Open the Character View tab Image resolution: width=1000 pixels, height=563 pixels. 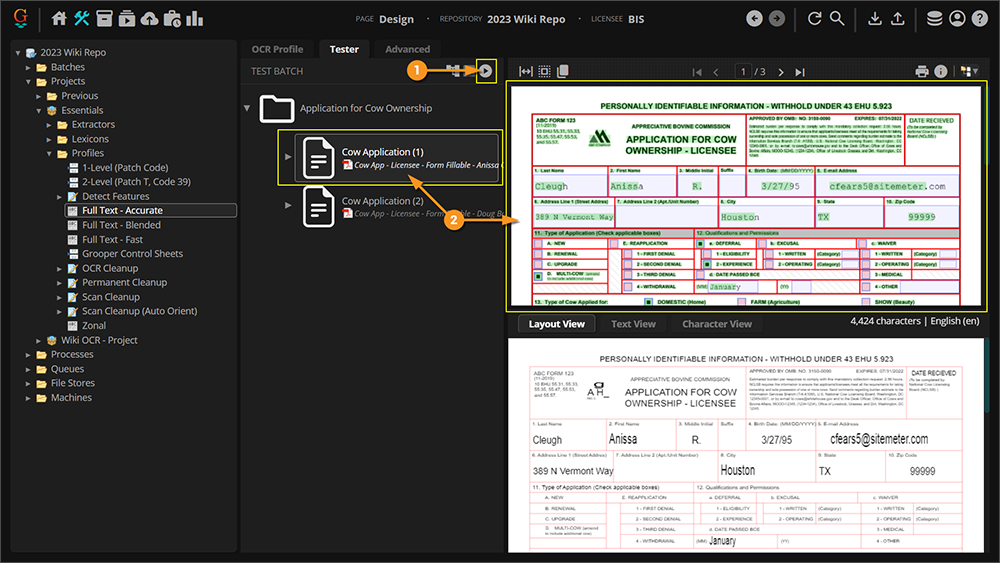(717, 324)
